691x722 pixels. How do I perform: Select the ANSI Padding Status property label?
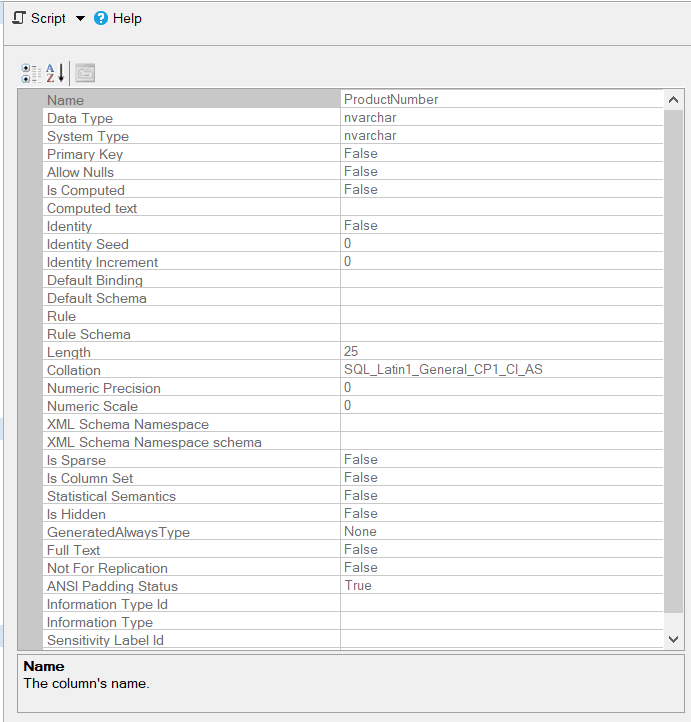pyautogui.click(x=112, y=586)
